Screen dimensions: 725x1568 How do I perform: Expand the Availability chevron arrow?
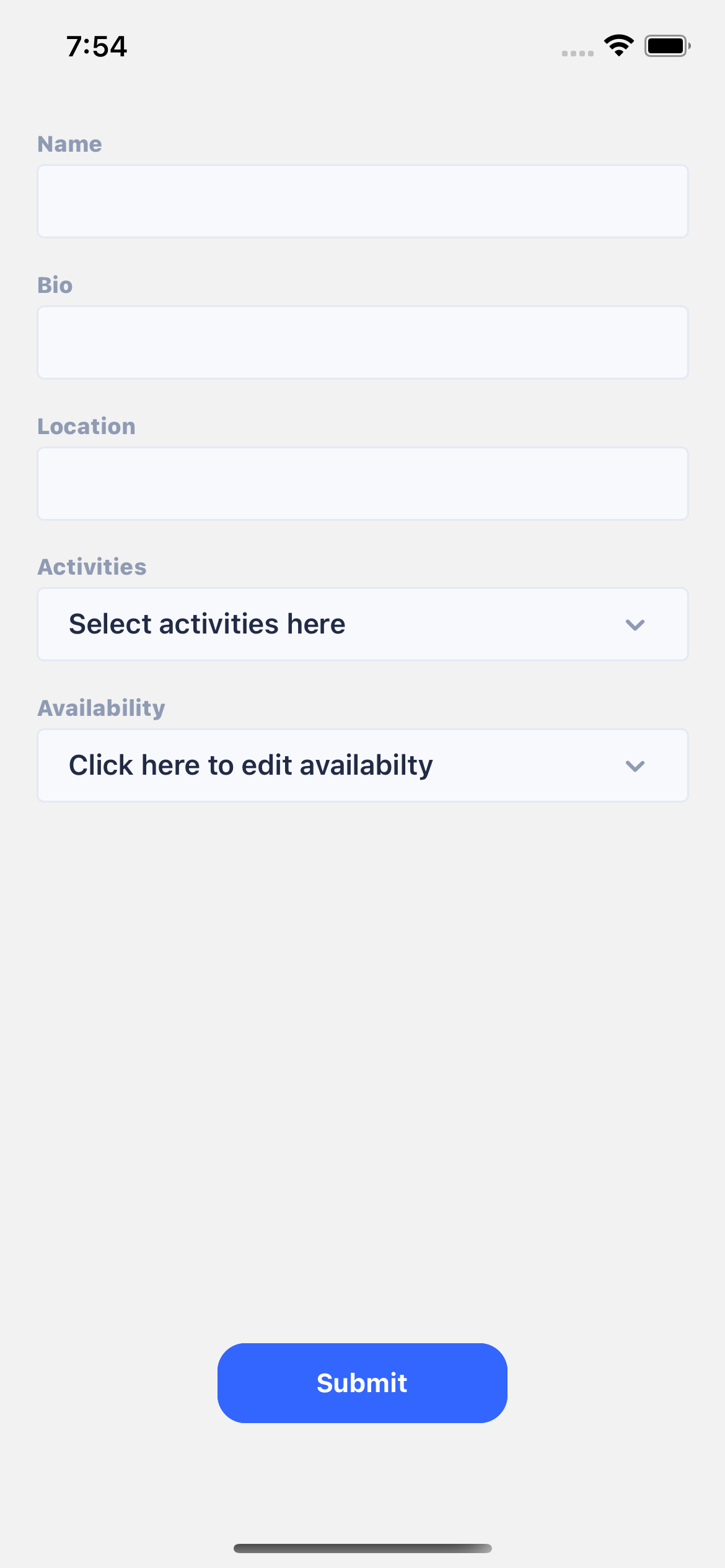(x=635, y=766)
